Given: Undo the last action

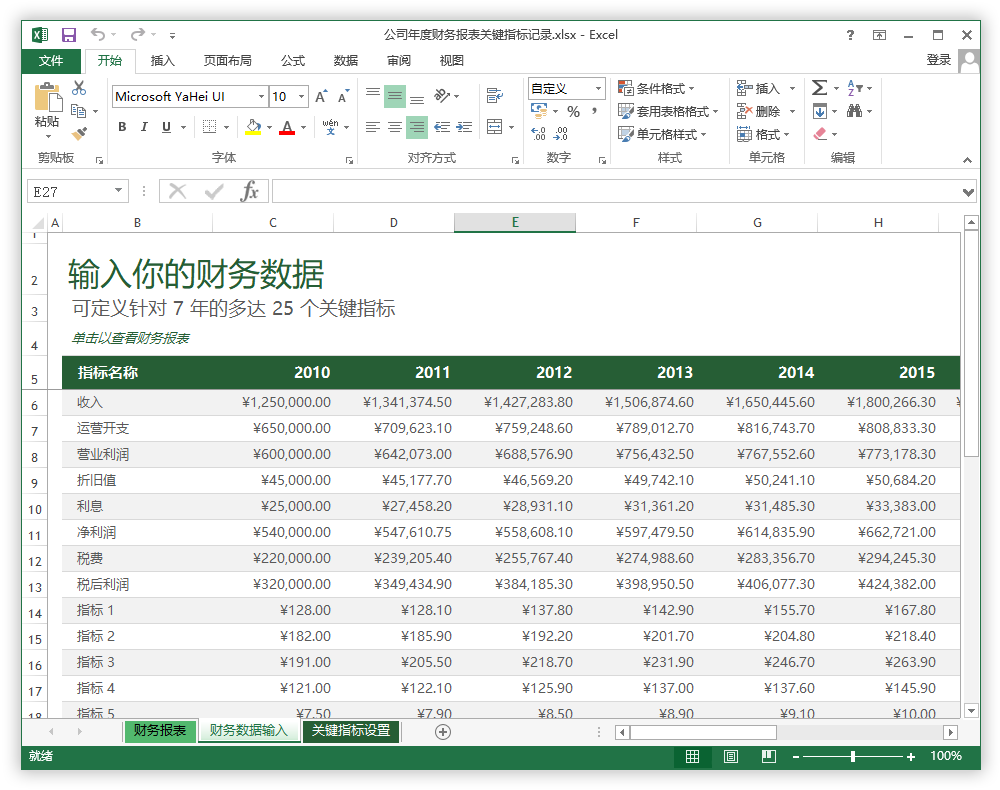Looking at the screenshot, I should (x=98, y=34).
